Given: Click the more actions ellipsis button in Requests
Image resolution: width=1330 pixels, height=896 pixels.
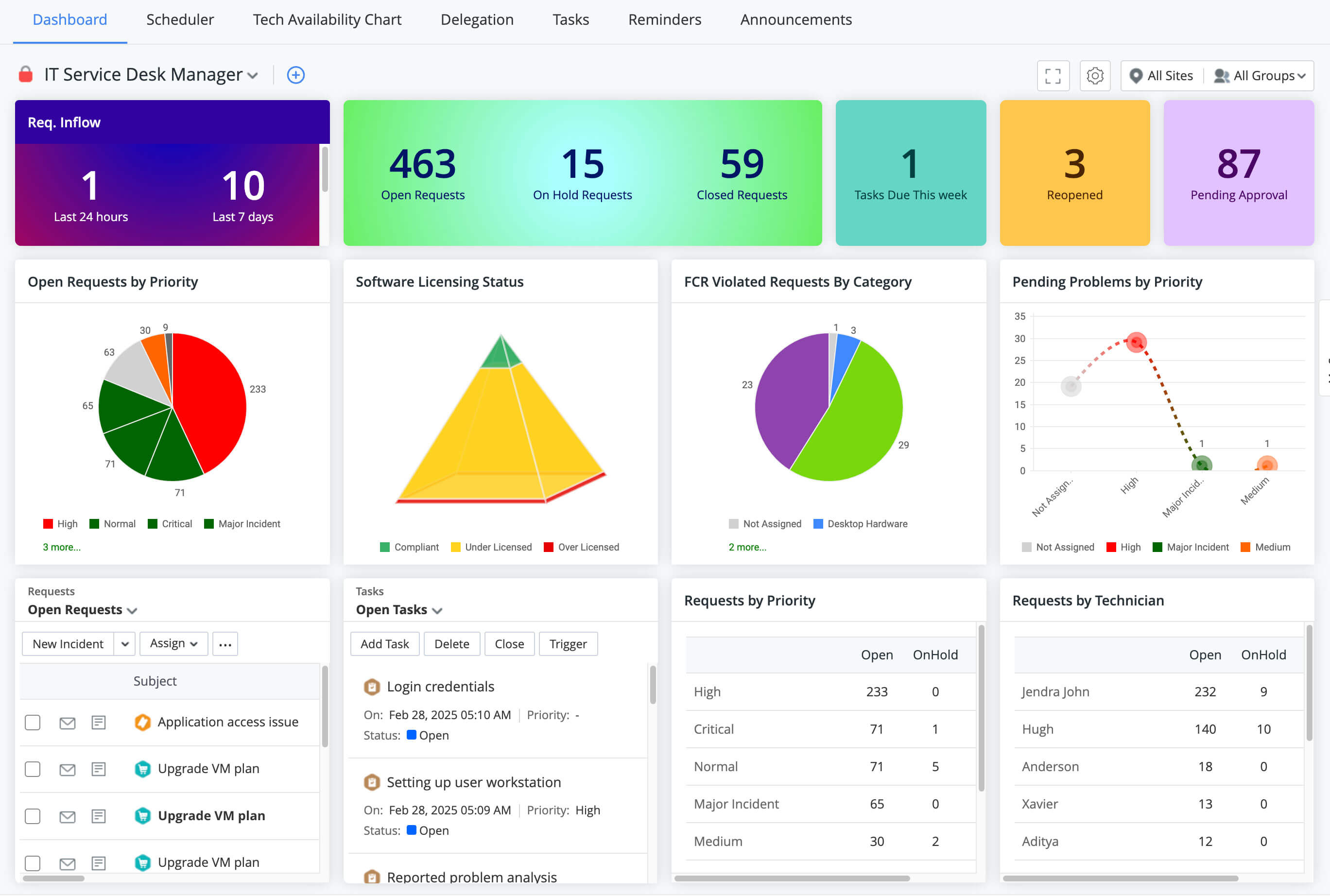Looking at the screenshot, I should (225, 644).
